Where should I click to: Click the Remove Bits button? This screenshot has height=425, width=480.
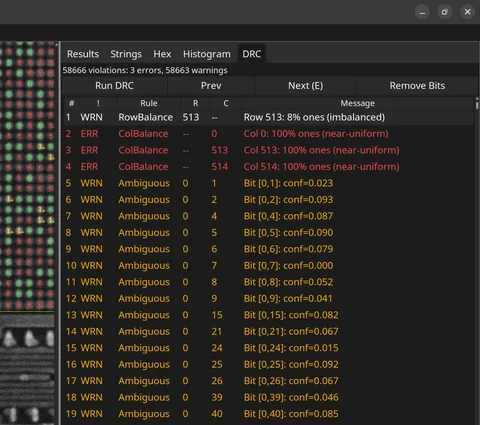(417, 86)
